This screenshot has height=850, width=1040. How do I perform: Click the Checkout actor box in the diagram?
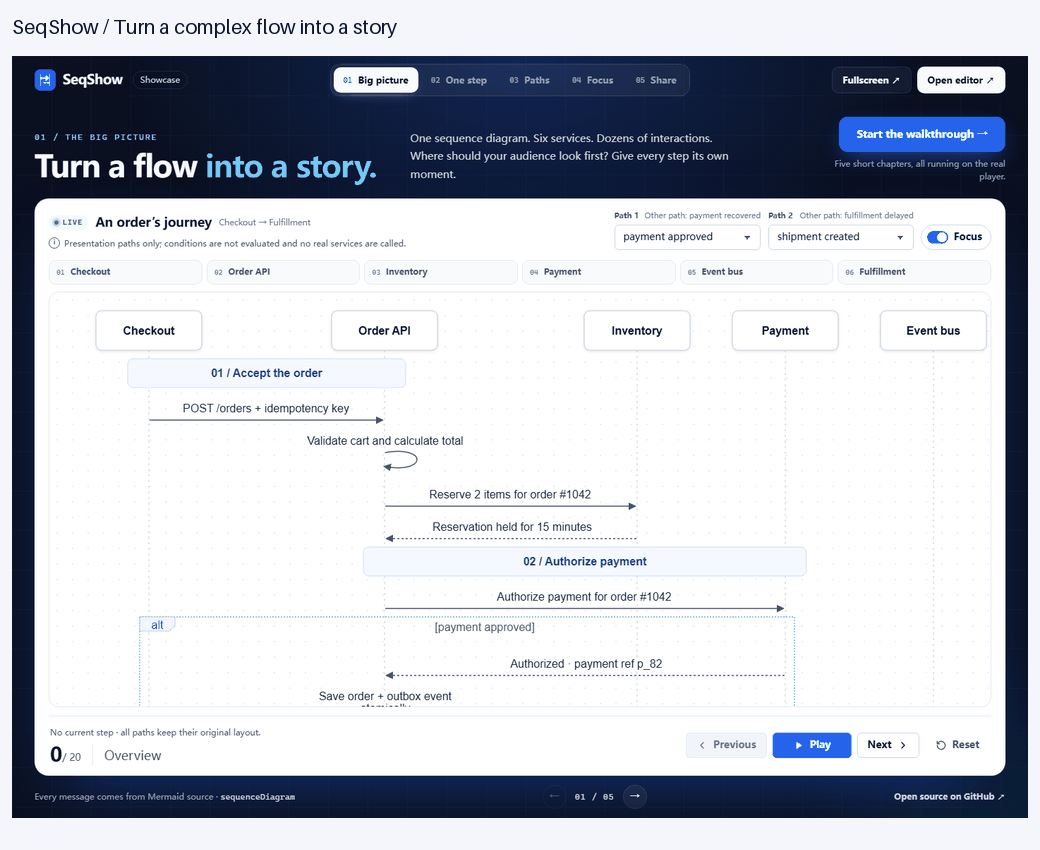pos(149,330)
